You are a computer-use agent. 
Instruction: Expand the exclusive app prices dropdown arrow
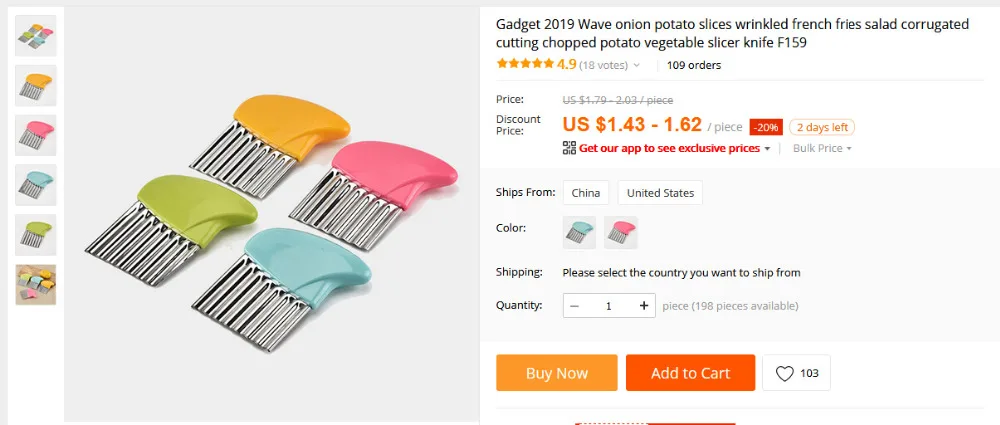767,149
